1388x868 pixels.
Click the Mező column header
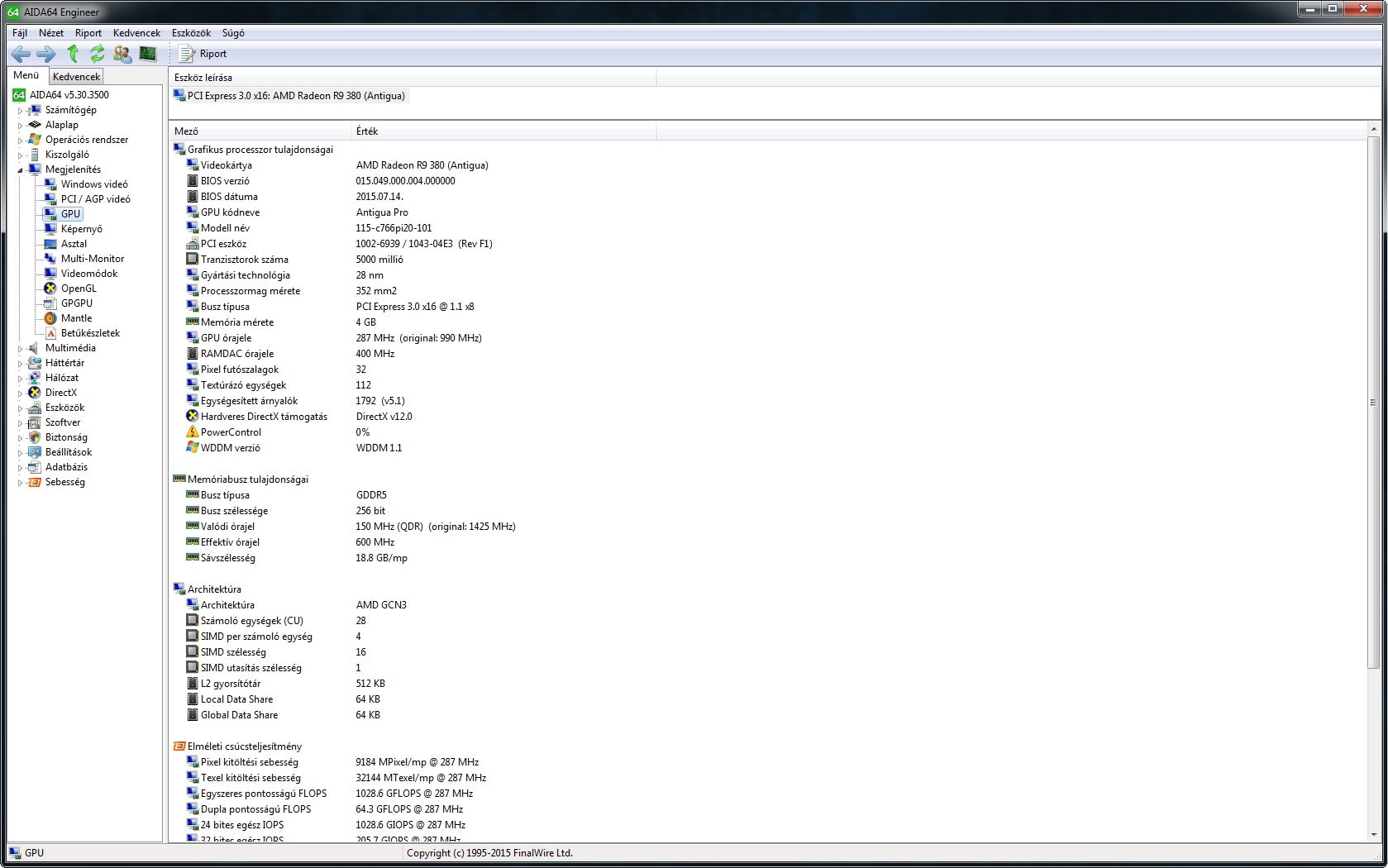coord(260,131)
